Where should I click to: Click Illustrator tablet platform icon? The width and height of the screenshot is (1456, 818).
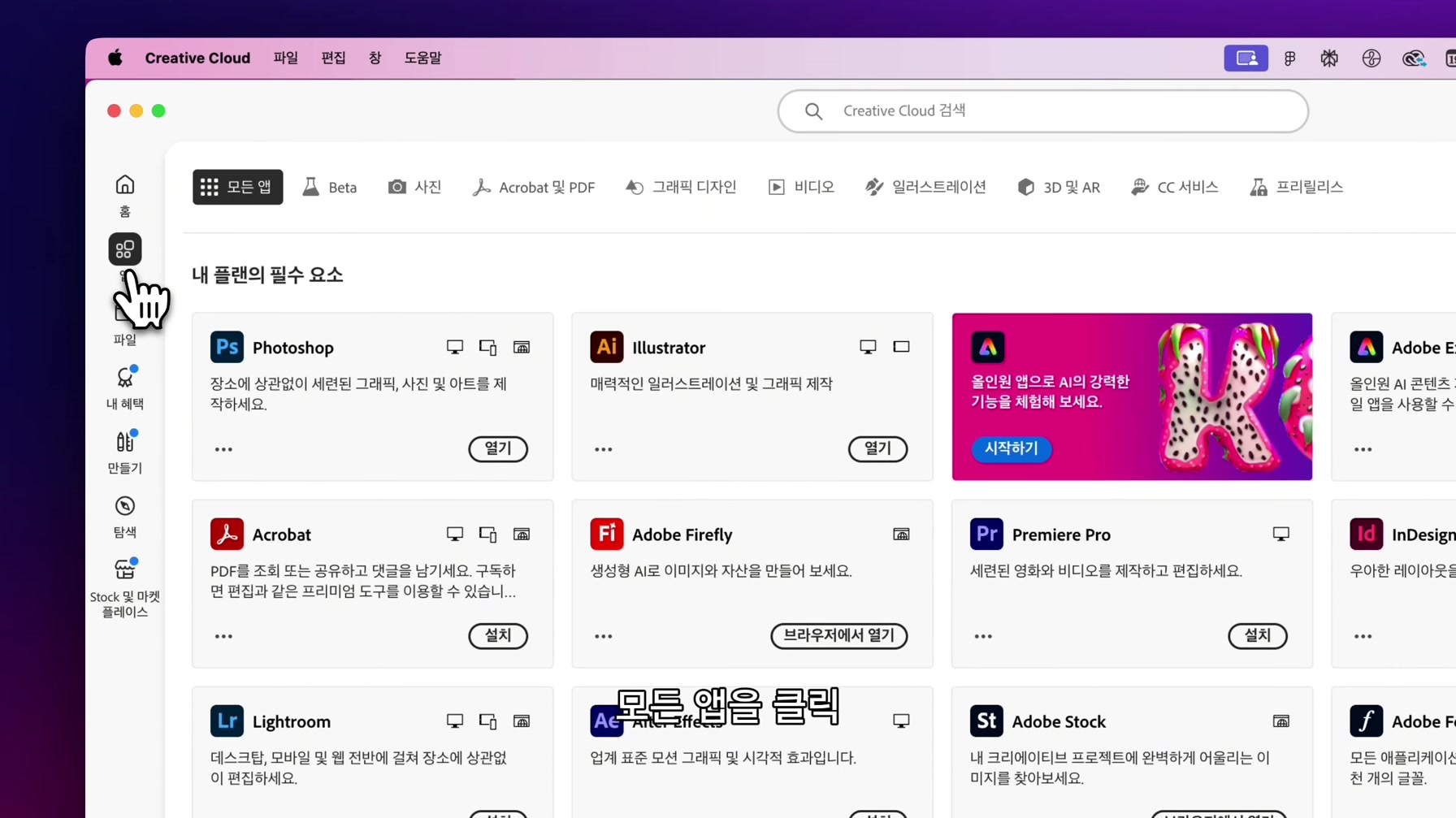click(901, 347)
